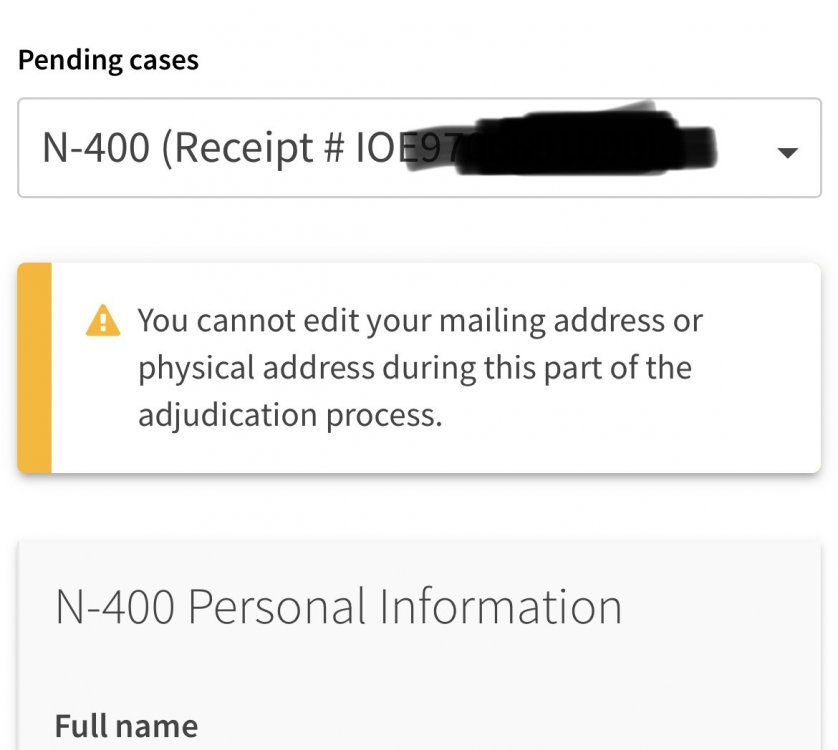Click the "N-400 (Receipt #" text in selector
This screenshot has width=838, height=750.
(x=190, y=148)
